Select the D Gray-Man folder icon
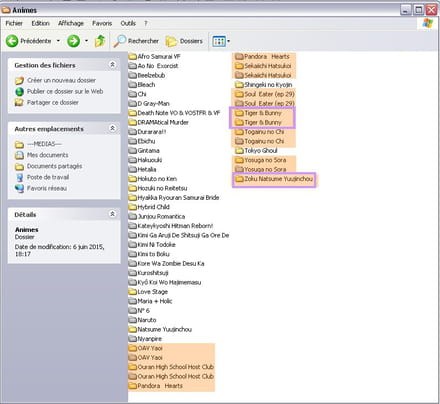440x404 pixels. coord(133,103)
